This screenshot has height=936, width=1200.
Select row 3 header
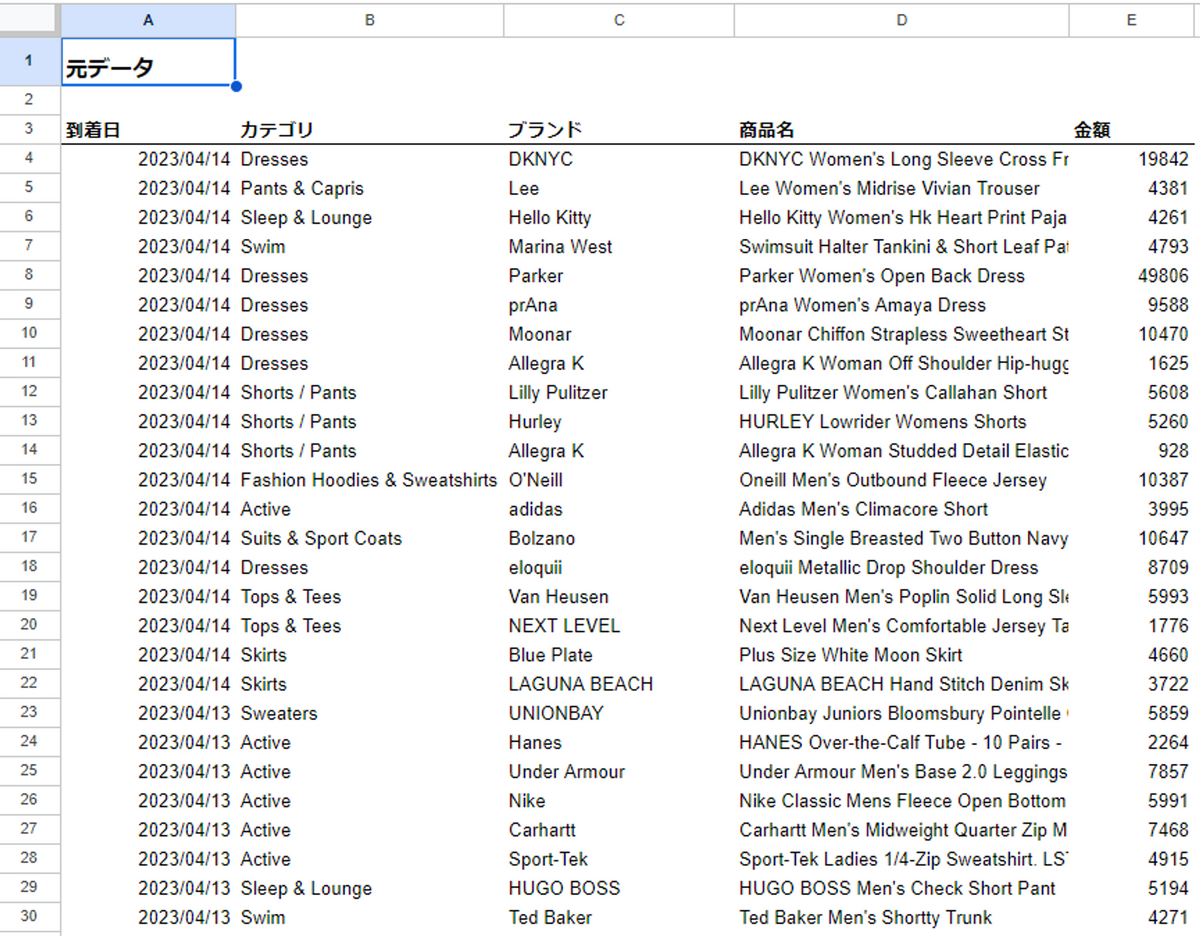point(29,130)
